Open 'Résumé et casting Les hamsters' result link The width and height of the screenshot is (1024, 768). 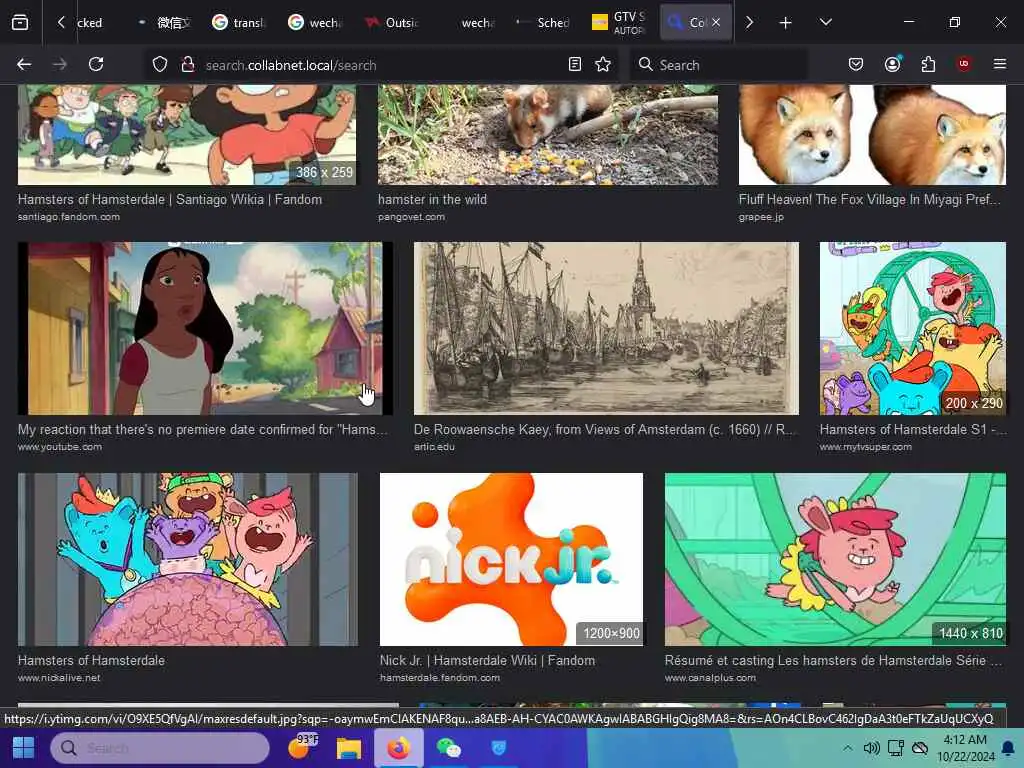pos(833,661)
